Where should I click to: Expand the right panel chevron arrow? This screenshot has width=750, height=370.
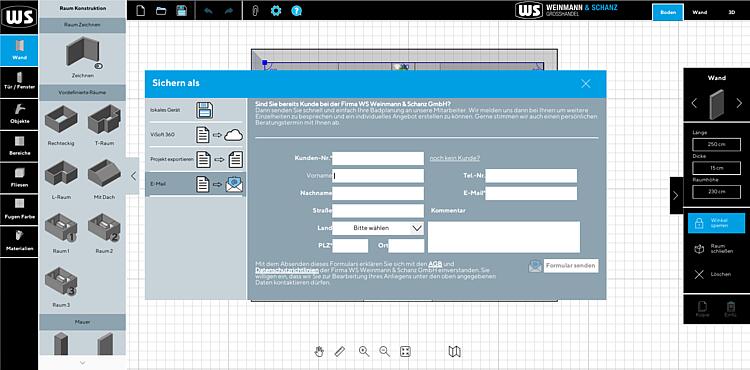676,195
